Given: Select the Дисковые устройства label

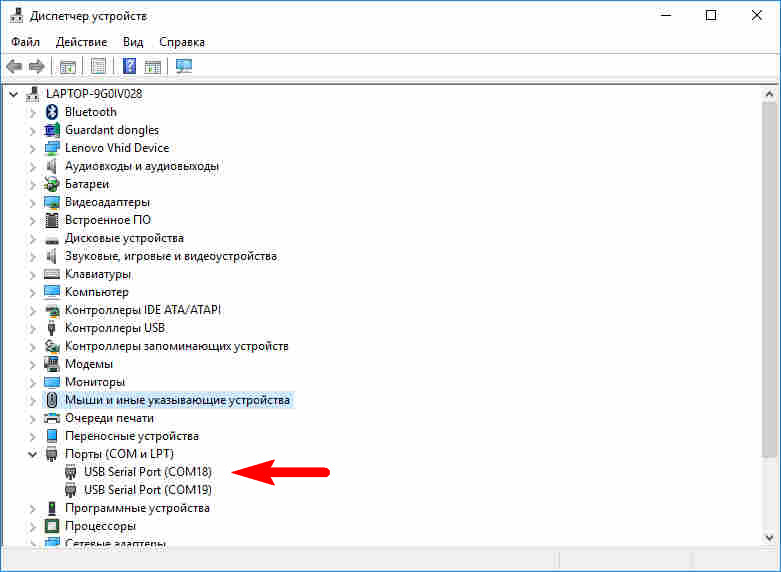Looking at the screenshot, I should pos(124,238).
